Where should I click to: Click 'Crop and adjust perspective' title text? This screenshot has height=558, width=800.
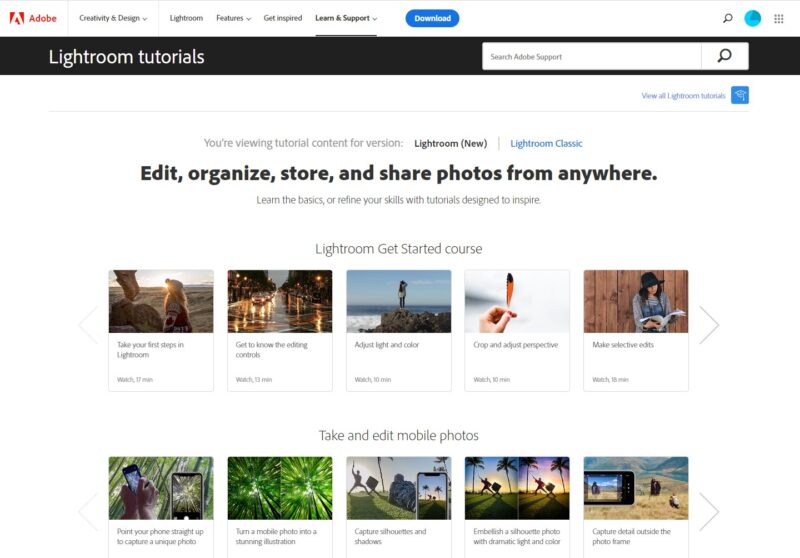pyautogui.click(x=515, y=345)
